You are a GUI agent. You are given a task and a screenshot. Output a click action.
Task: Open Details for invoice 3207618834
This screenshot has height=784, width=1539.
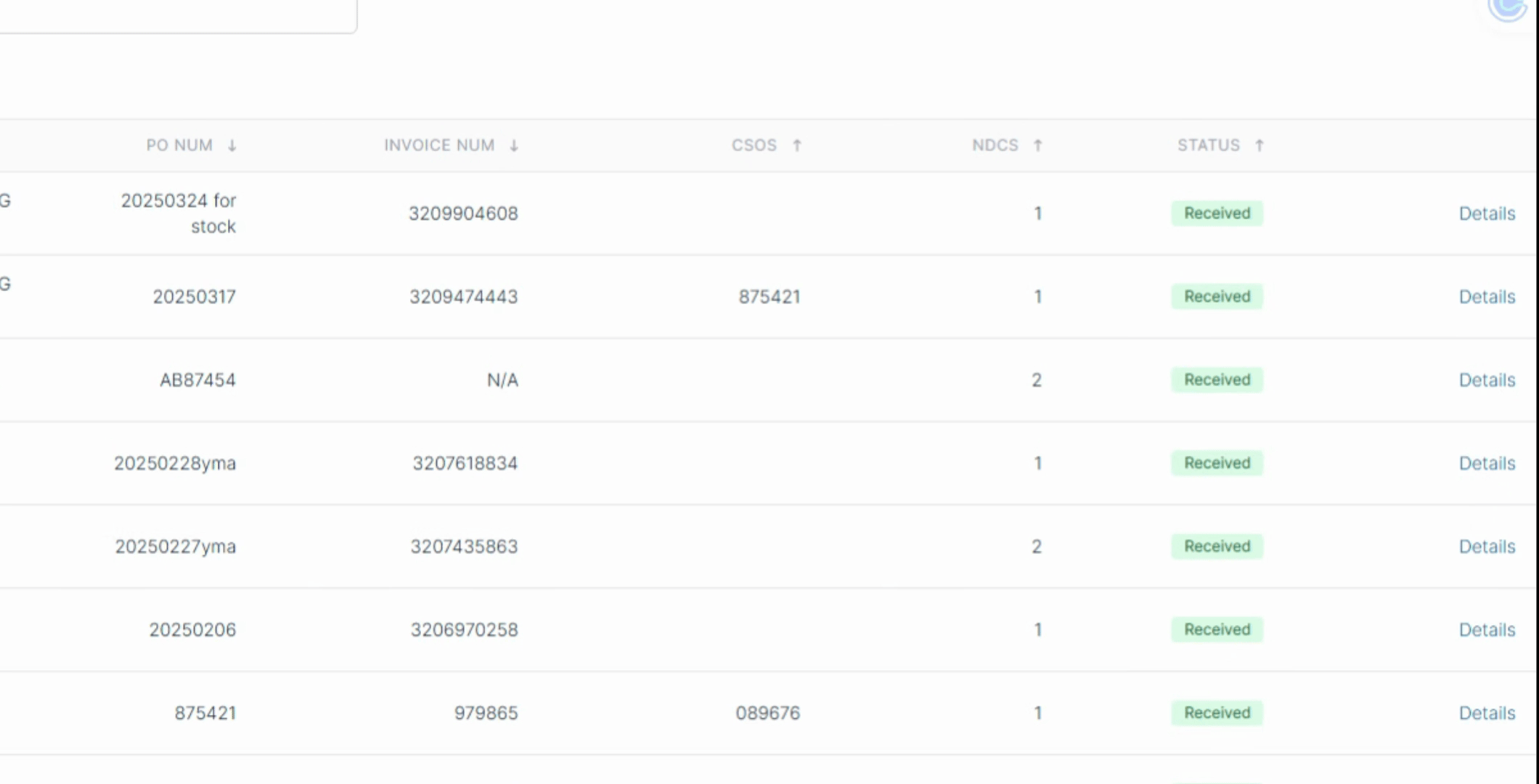point(1487,463)
